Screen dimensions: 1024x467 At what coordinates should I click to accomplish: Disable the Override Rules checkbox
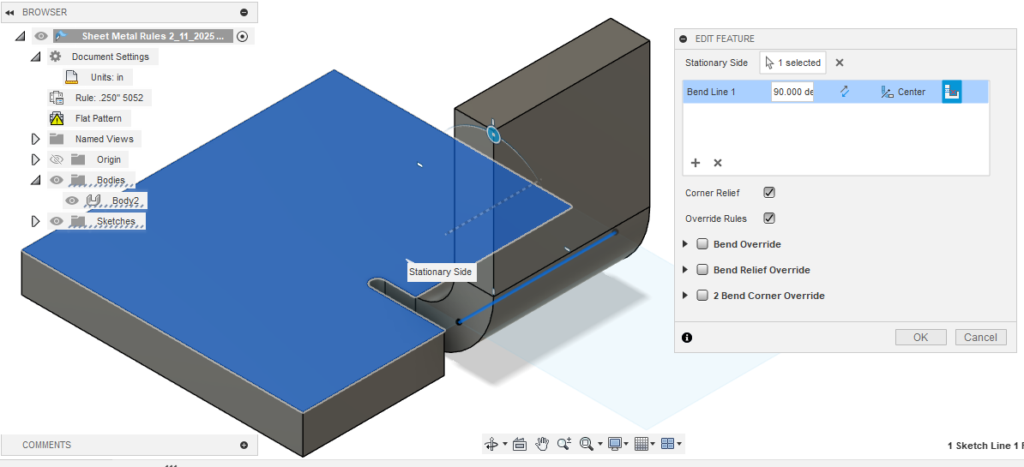point(769,218)
